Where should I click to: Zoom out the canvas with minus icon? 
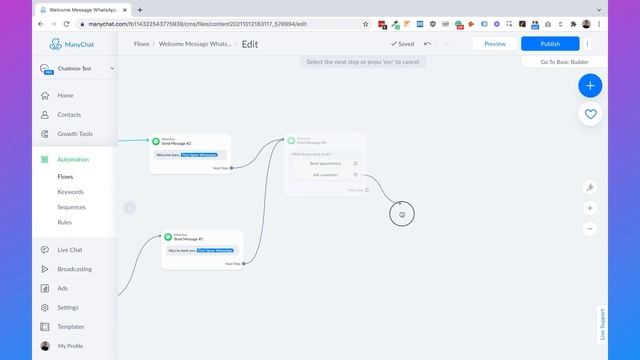tap(590, 229)
